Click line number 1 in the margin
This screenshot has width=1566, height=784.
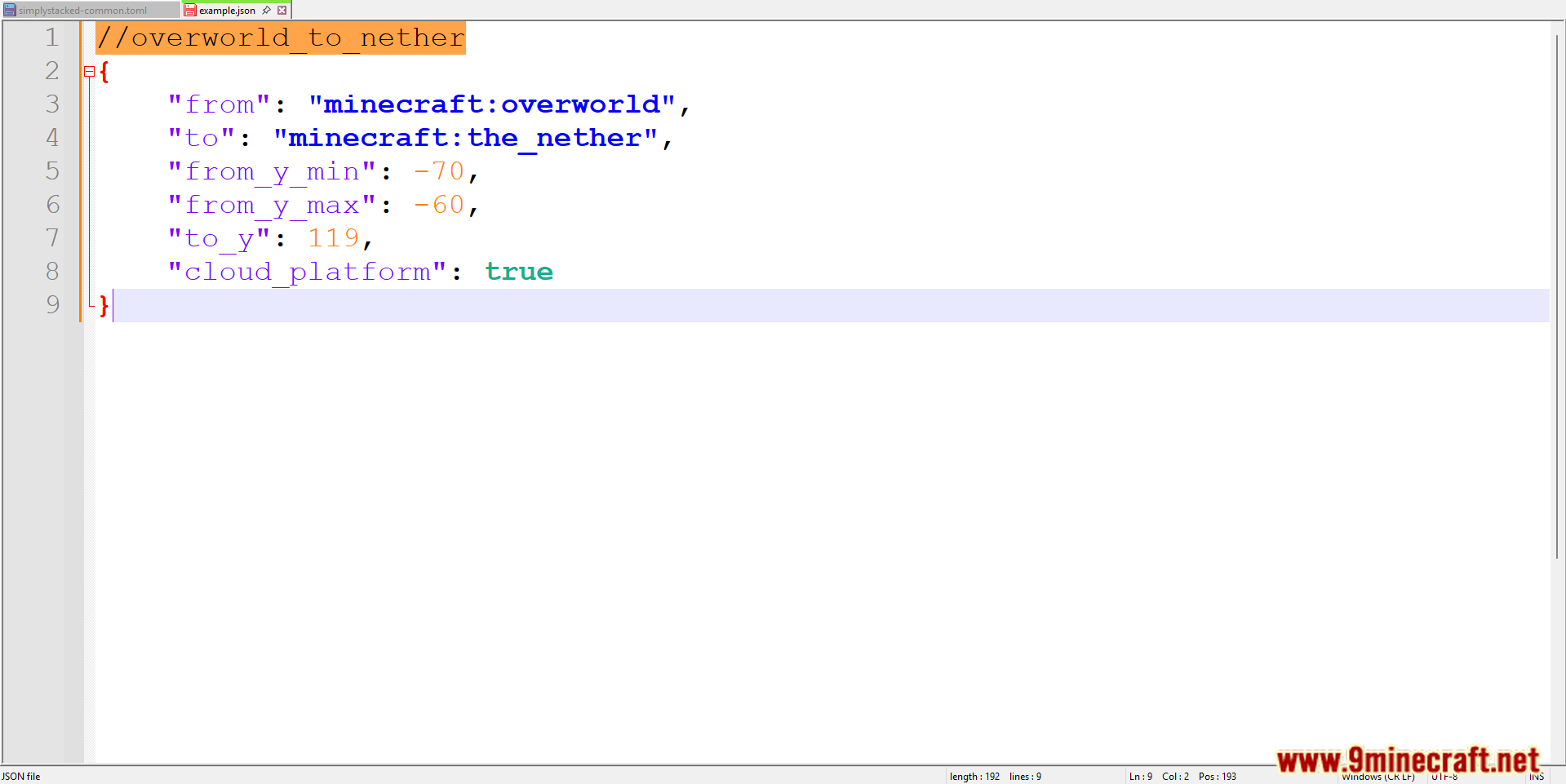click(51, 38)
